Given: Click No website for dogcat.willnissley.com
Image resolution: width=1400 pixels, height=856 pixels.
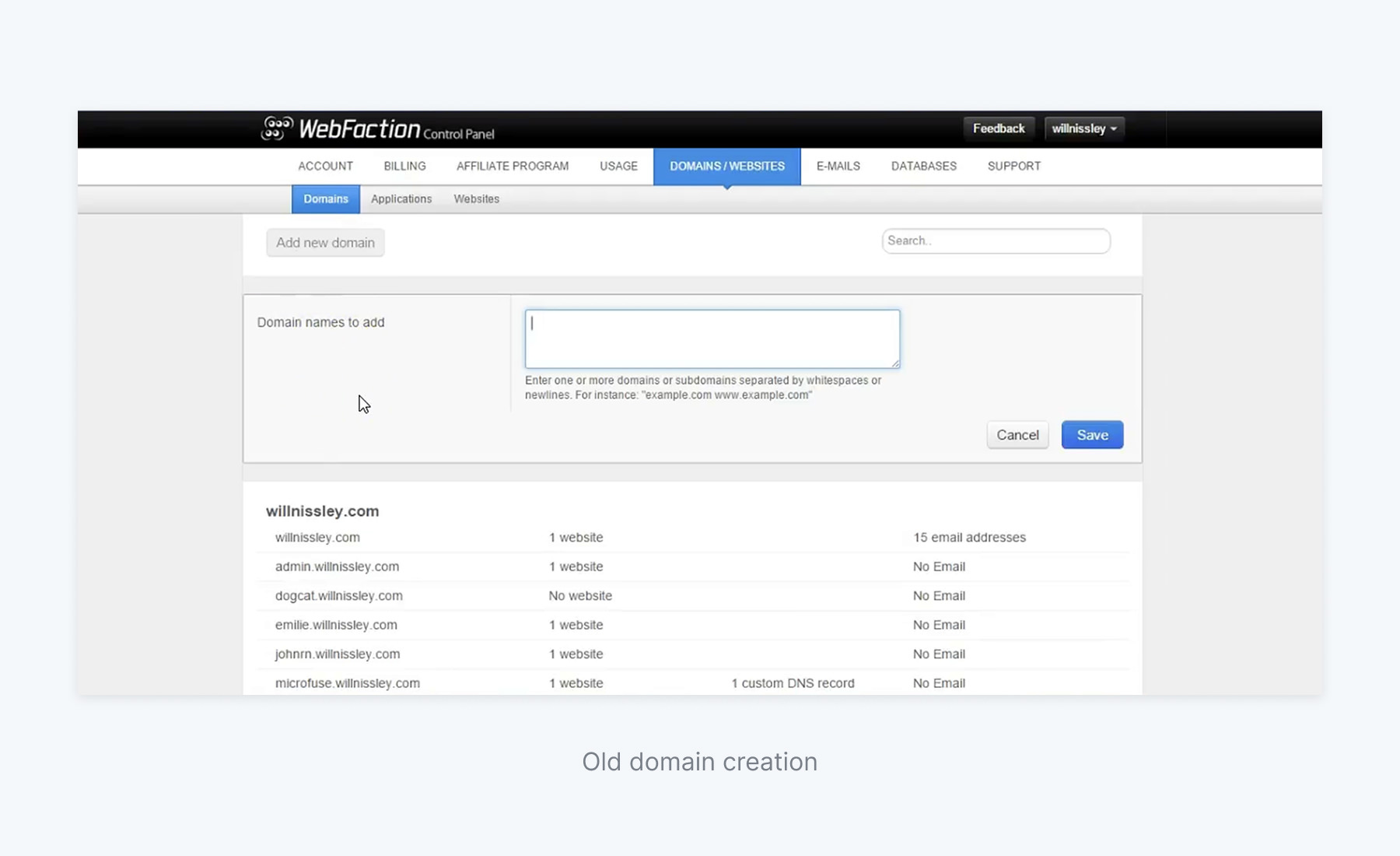Looking at the screenshot, I should (580, 596).
